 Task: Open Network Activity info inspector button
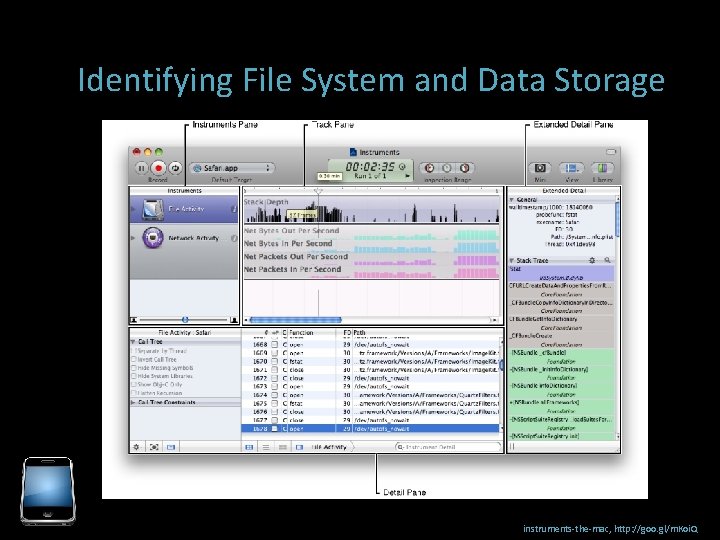pos(234,238)
